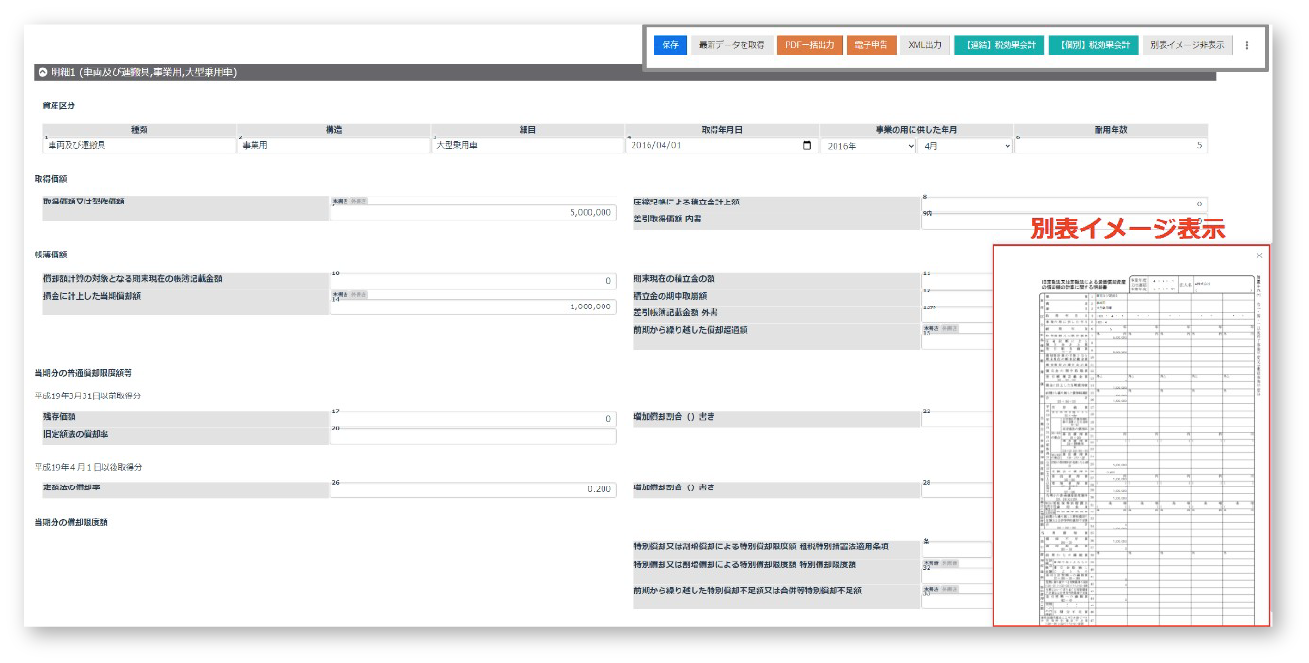The height and width of the screenshot is (663, 1309).
Task: Collapse the 明細1 section header chevron
Action: click(x=42, y=73)
